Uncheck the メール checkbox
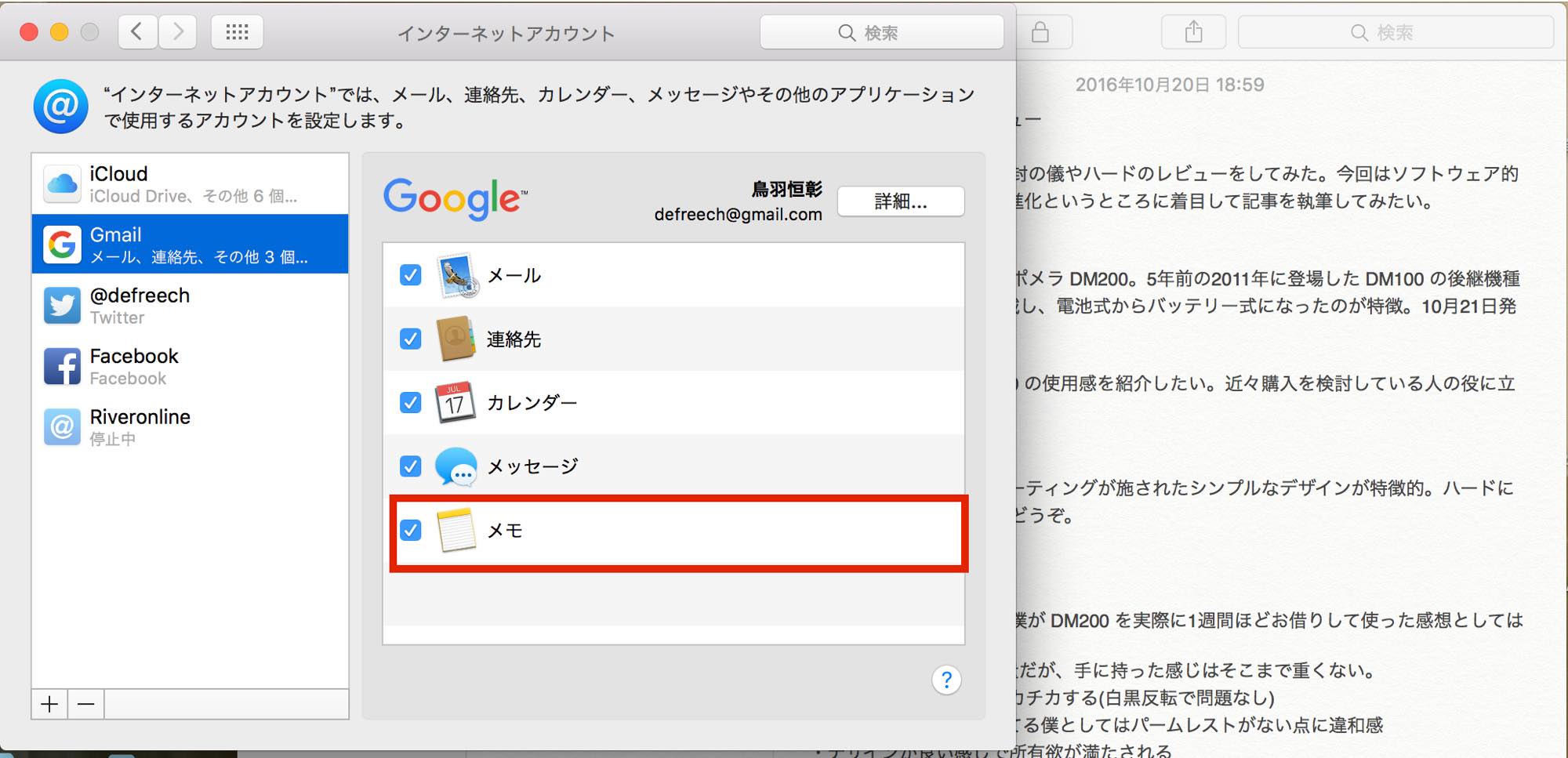Image resolution: width=1568 pixels, height=758 pixels. point(410,275)
